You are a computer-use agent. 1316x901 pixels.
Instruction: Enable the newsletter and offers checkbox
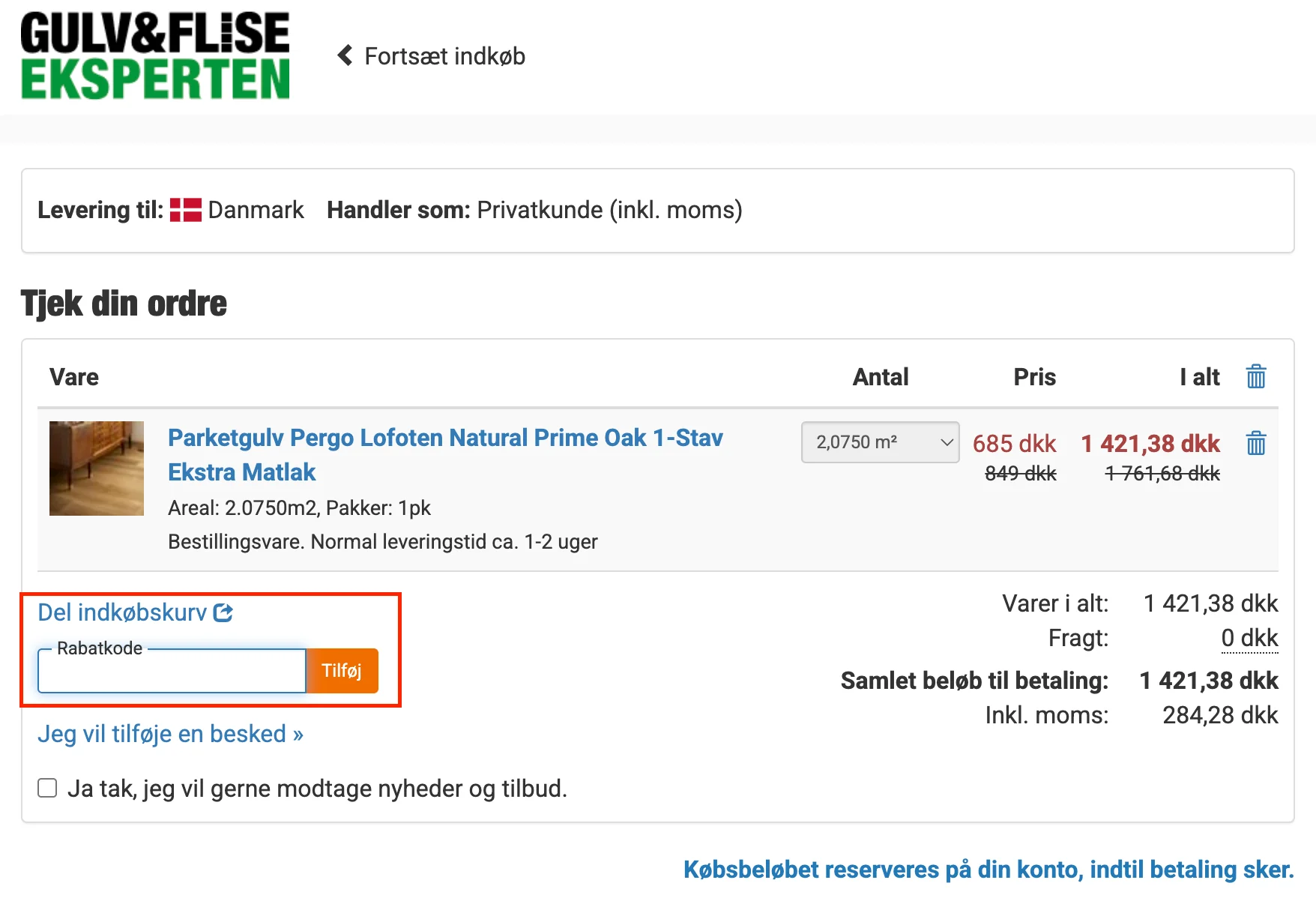coord(46,787)
